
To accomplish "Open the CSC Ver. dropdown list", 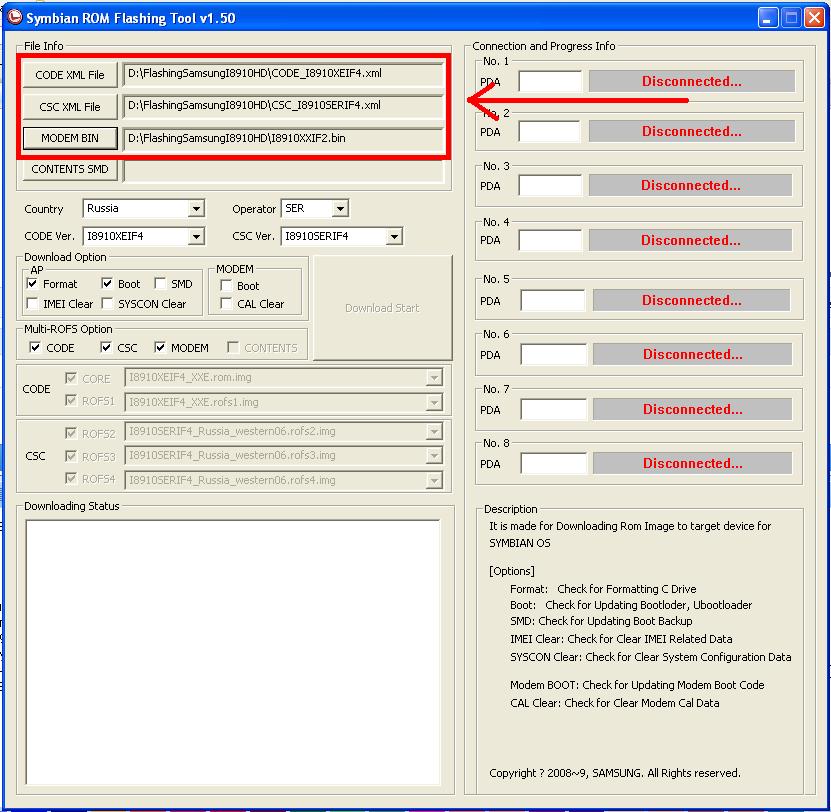I will click(x=394, y=237).
